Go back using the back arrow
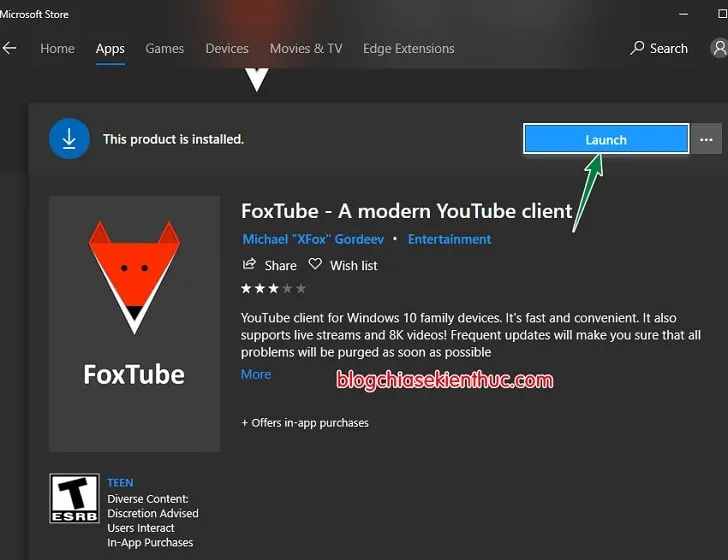The image size is (728, 560). click(x=9, y=48)
